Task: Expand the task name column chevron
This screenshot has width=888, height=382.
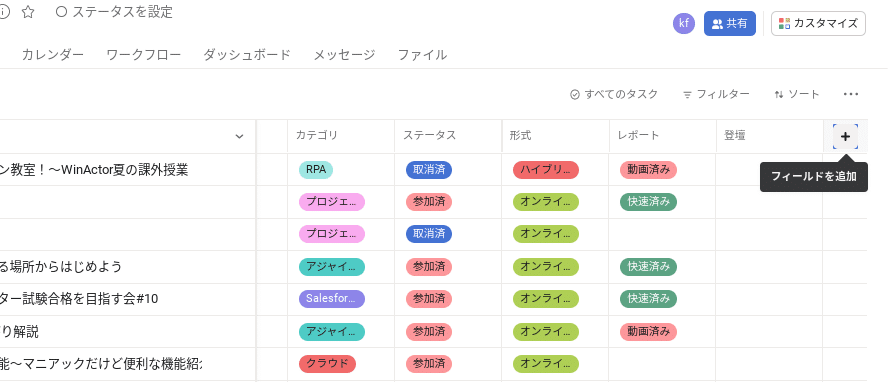Action: [239, 136]
